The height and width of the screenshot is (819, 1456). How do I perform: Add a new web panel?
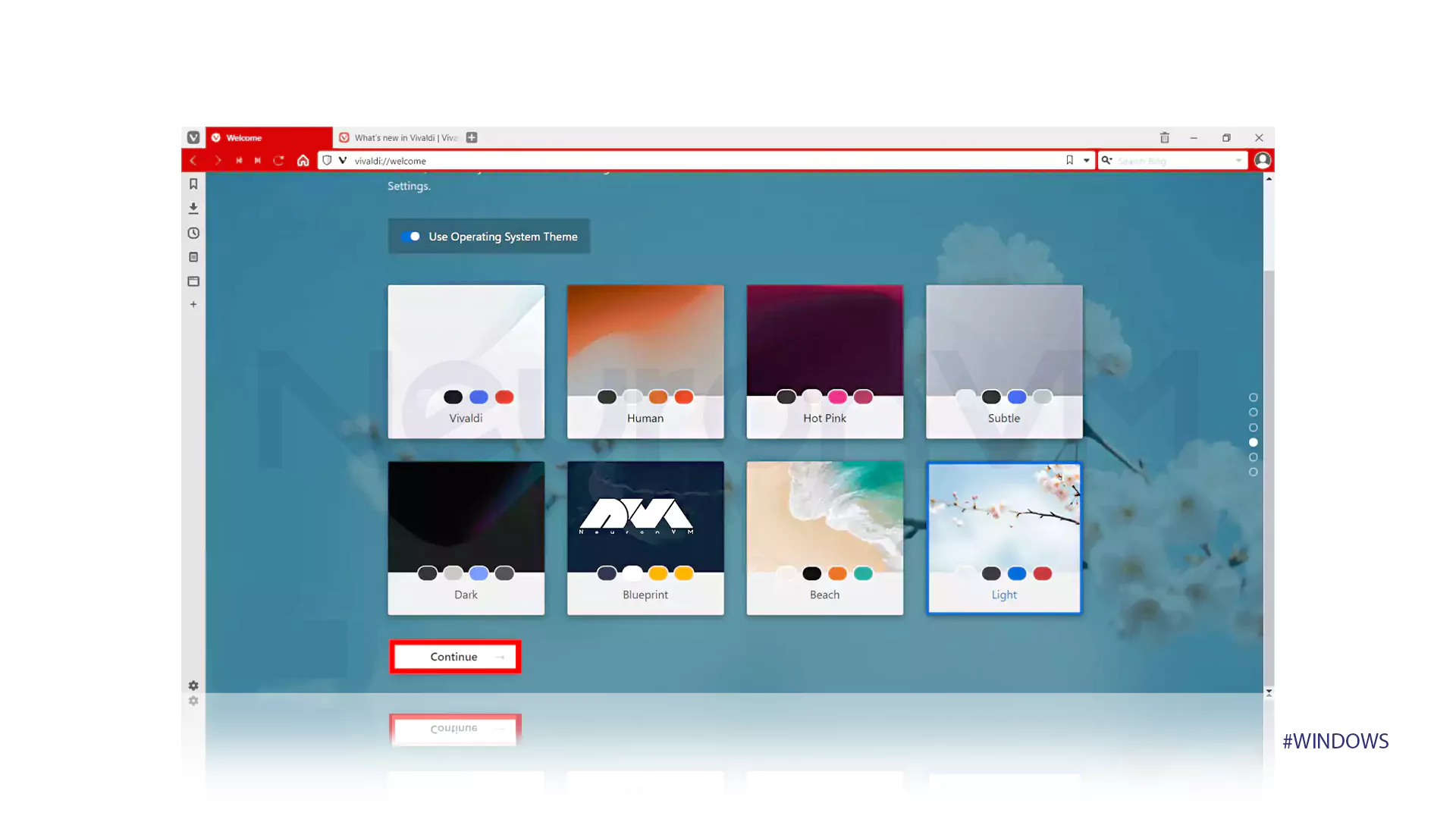(193, 304)
